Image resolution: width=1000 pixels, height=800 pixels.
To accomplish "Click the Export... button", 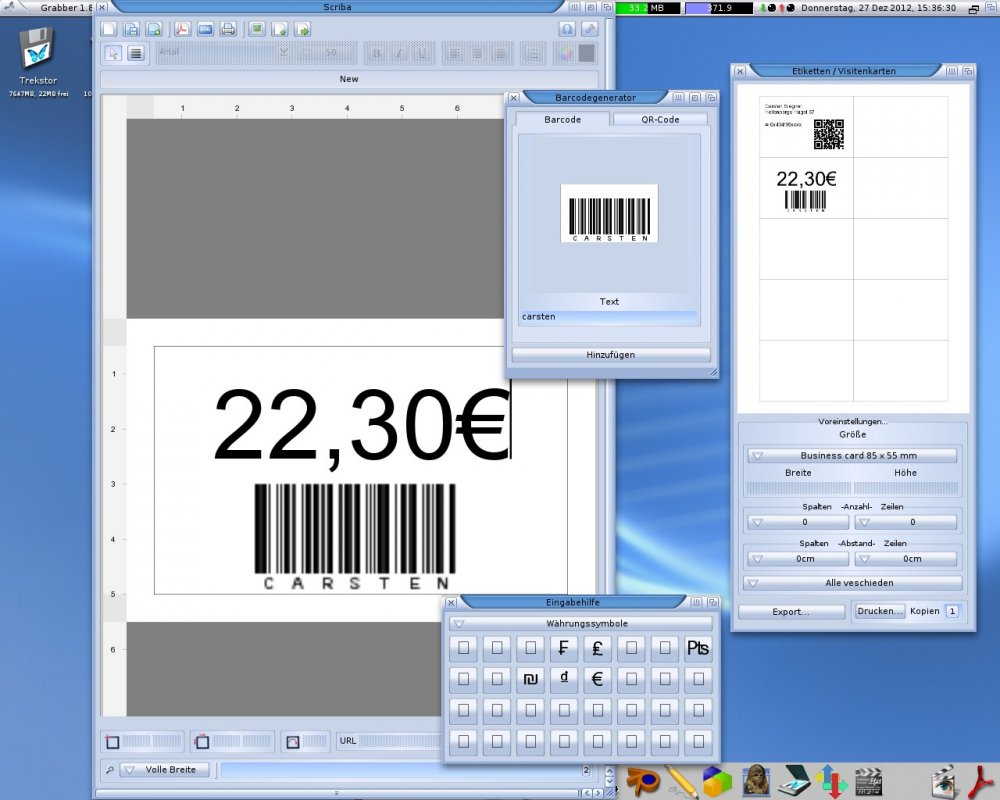I will point(791,612).
